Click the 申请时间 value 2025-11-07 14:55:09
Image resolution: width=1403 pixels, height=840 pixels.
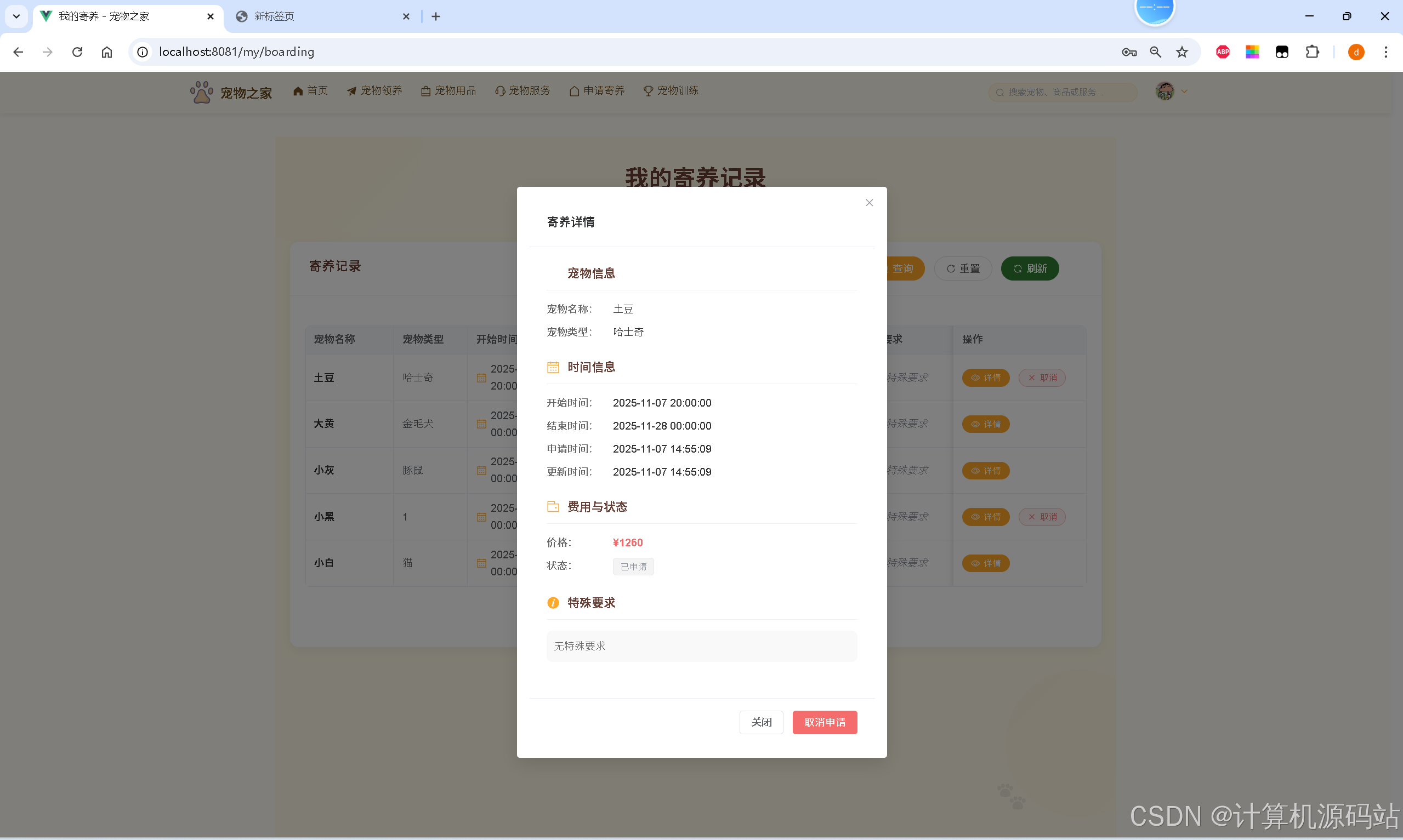(x=662, y=449)
